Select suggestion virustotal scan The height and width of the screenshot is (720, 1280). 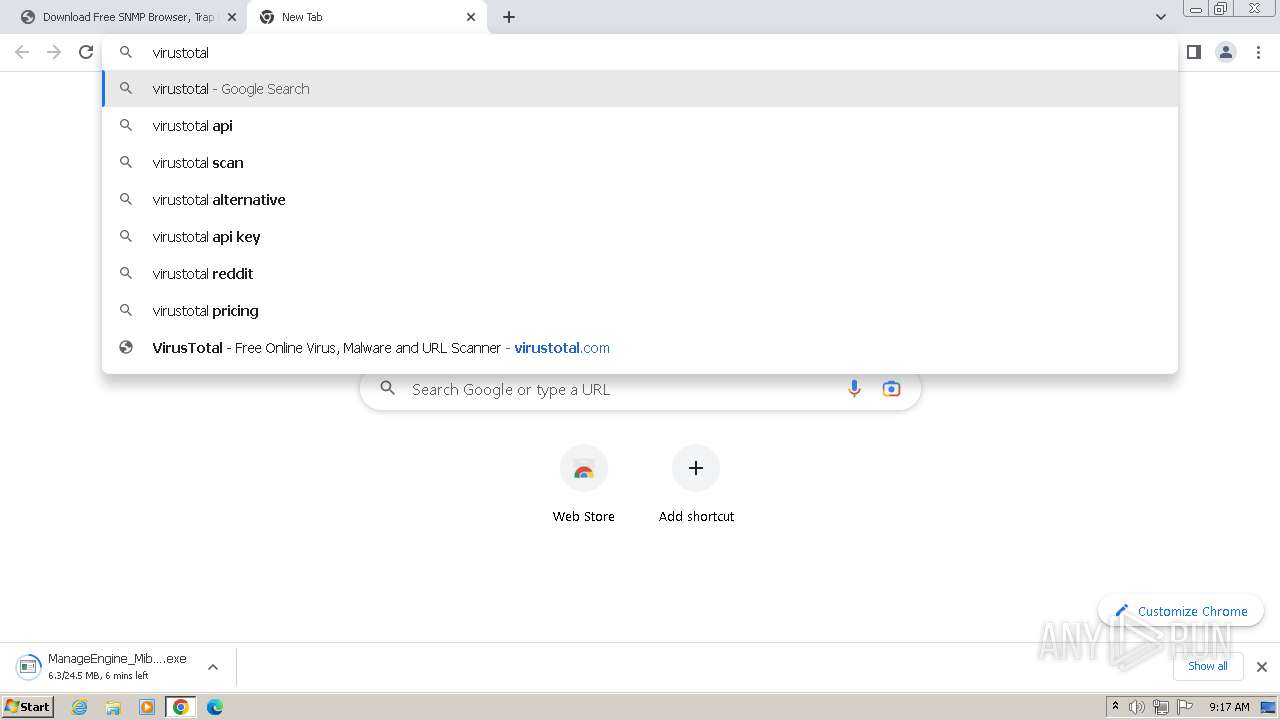[x=640, y=163]
